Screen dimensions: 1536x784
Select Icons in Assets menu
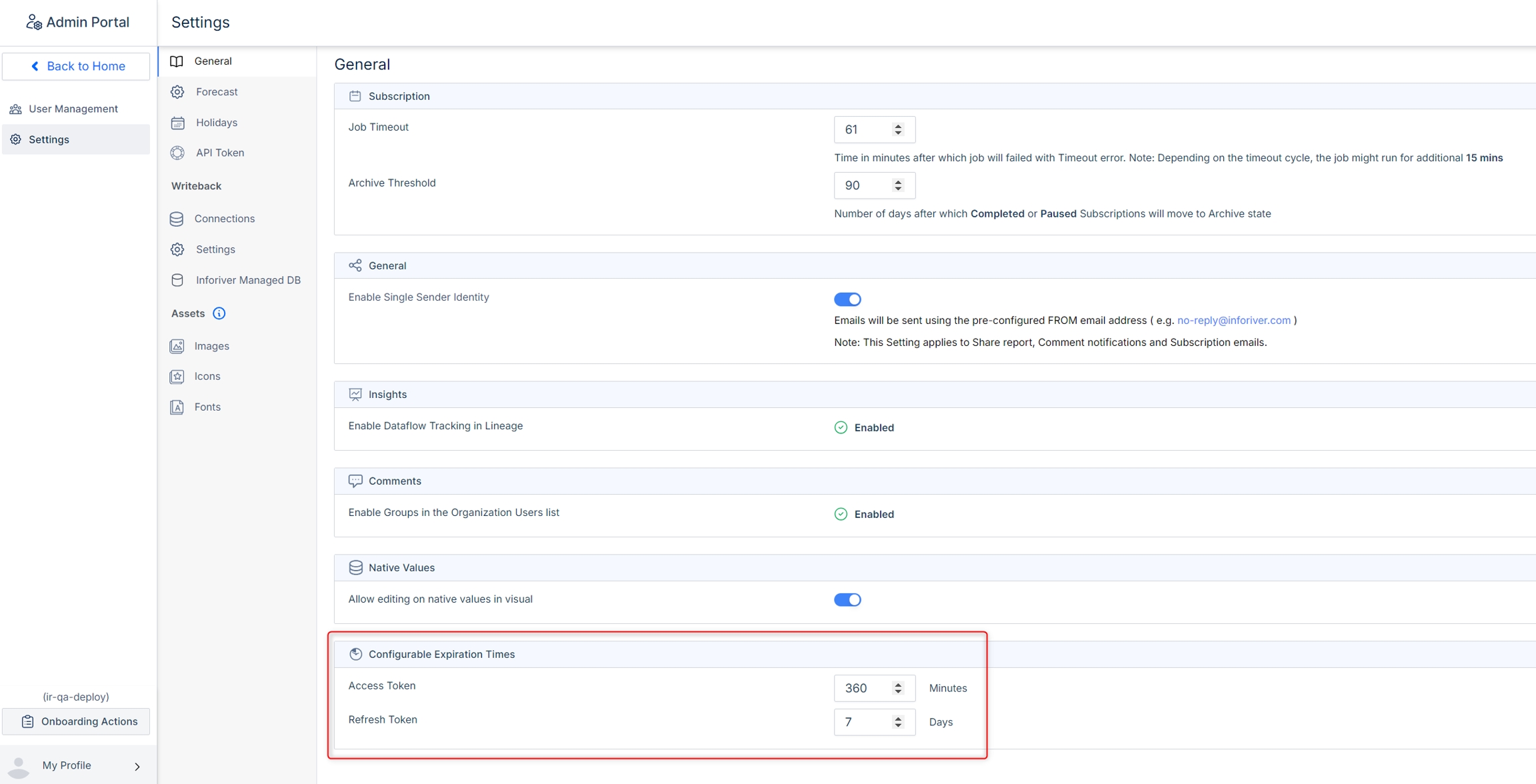207,376
